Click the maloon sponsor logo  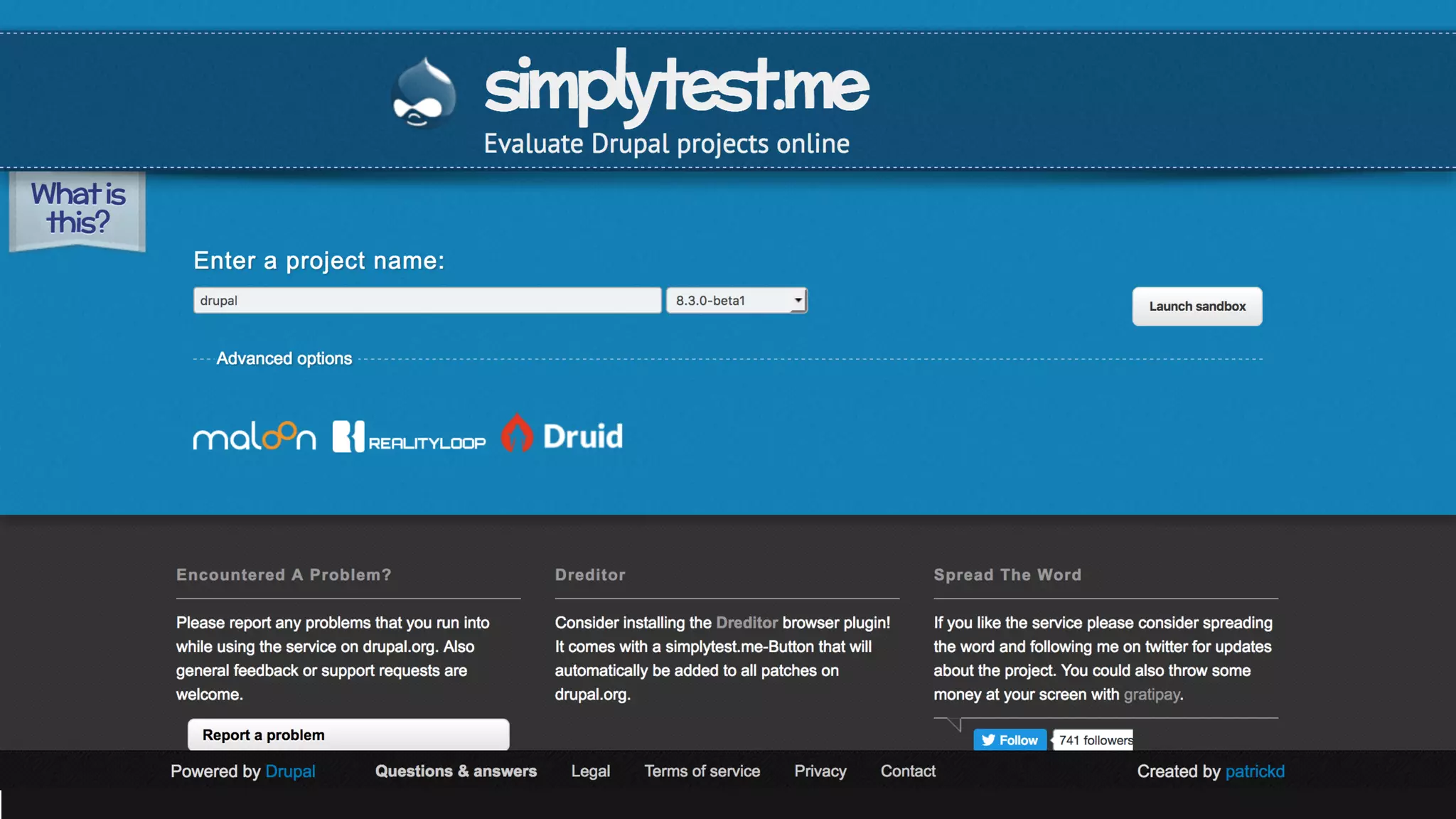point(255,436)
